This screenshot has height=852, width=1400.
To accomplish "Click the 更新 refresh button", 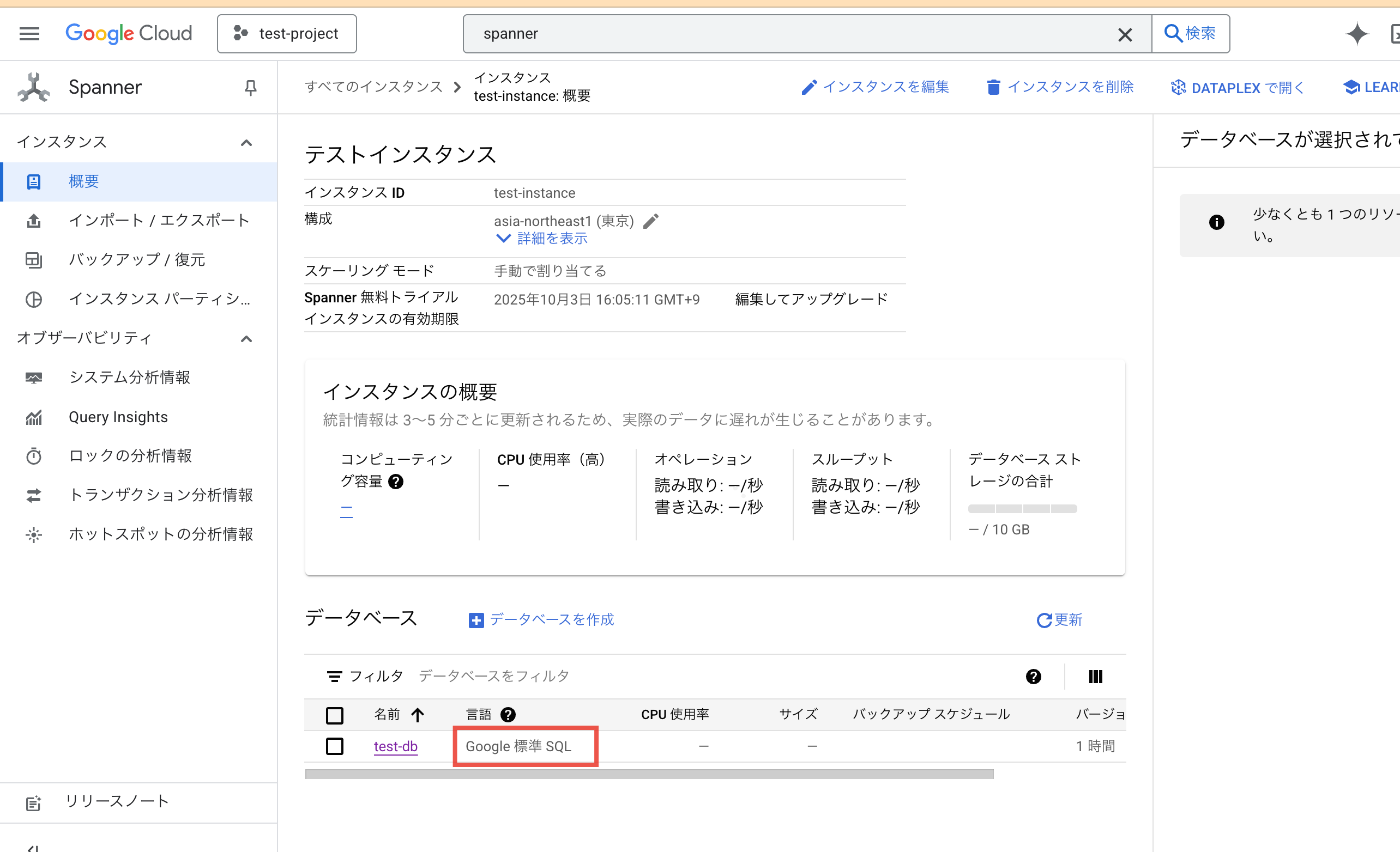I will click(1060, 620).
